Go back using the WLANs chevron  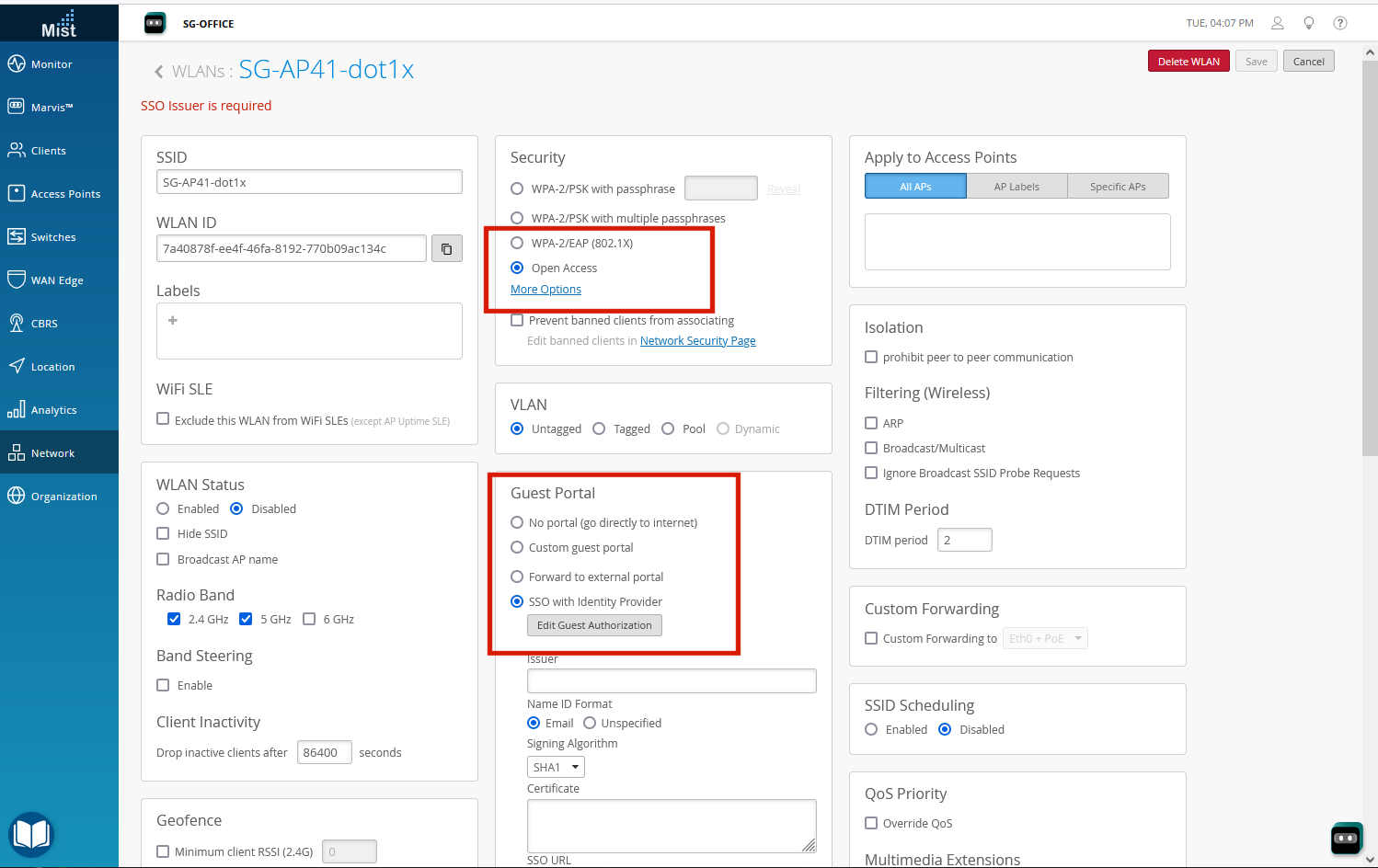point(159,72)
